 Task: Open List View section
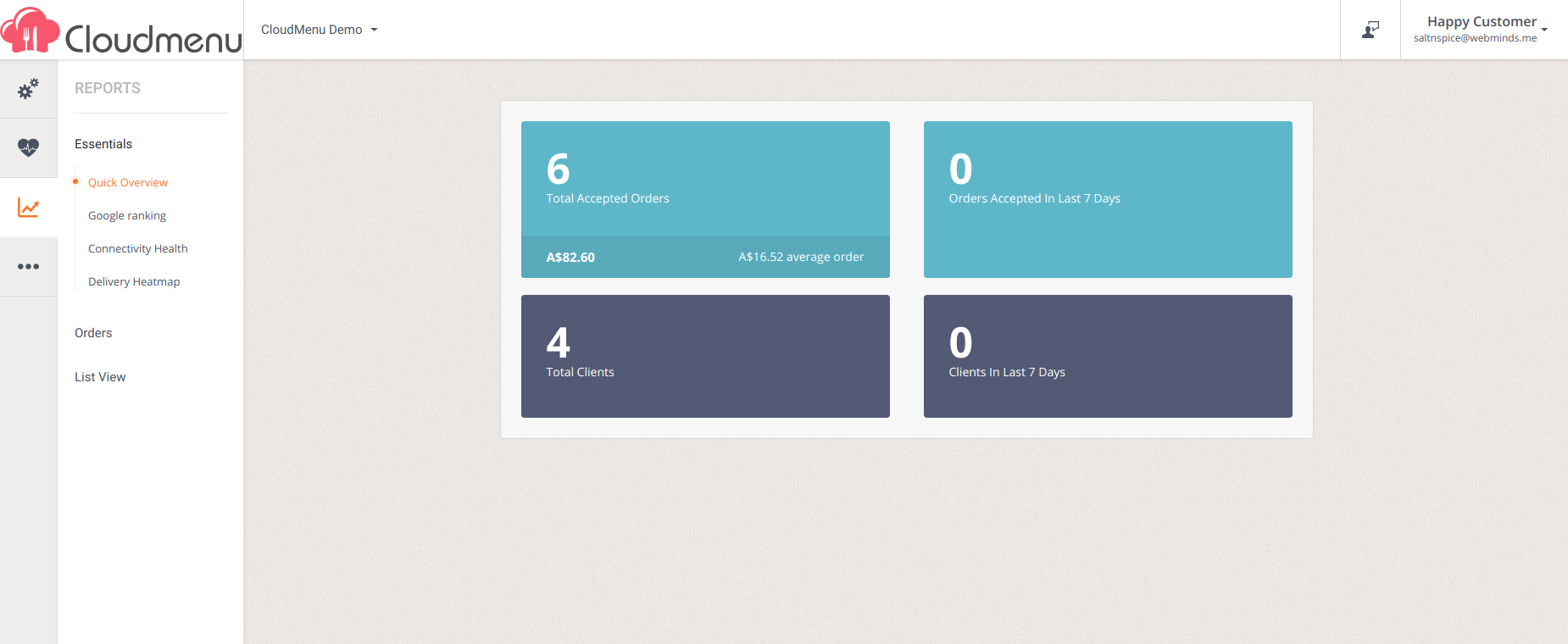point(100,377)
